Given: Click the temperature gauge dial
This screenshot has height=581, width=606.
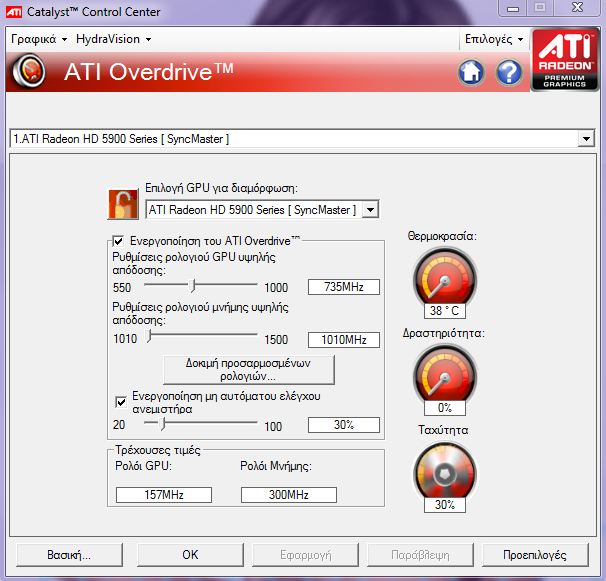Looking at the screenshot, I should coord(444,278).
